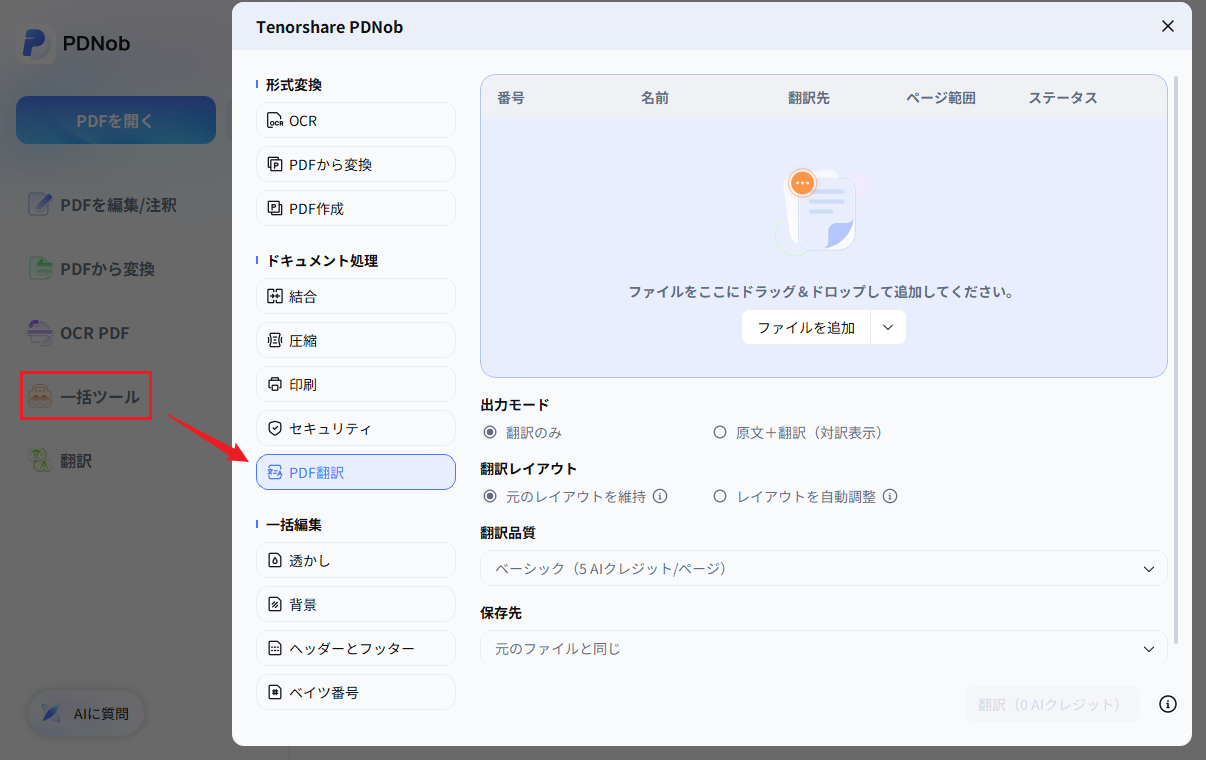Image resolution: width=1206 pixels, height=760 pixels.
Task: Click the info icon beside レイアウトを自動調整
Action: pyautogui.click(x=890, y=496)
